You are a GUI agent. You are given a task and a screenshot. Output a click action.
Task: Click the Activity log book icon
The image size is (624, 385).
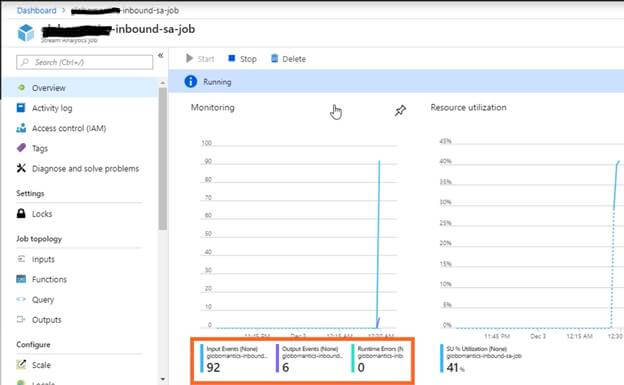click(21, 107)
